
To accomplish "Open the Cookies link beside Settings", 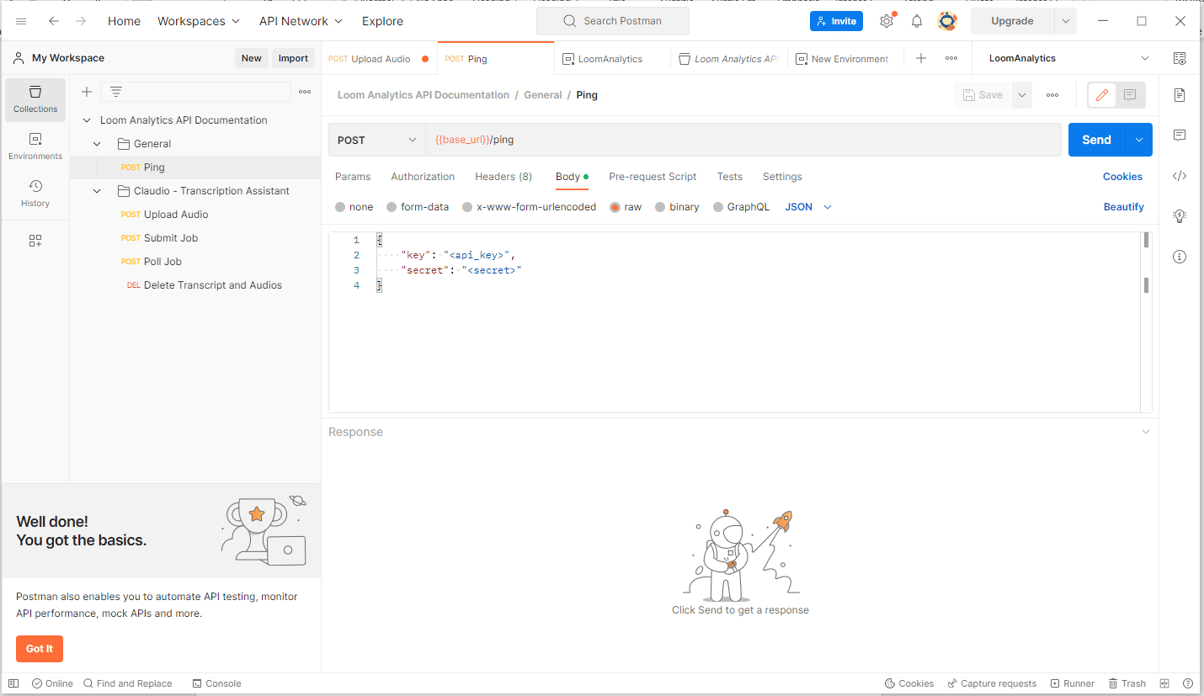I will tap(1122, 176).
